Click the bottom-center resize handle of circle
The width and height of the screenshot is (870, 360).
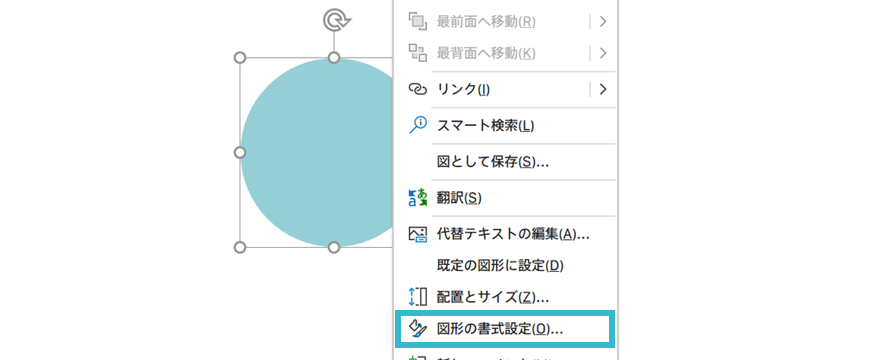333,247
